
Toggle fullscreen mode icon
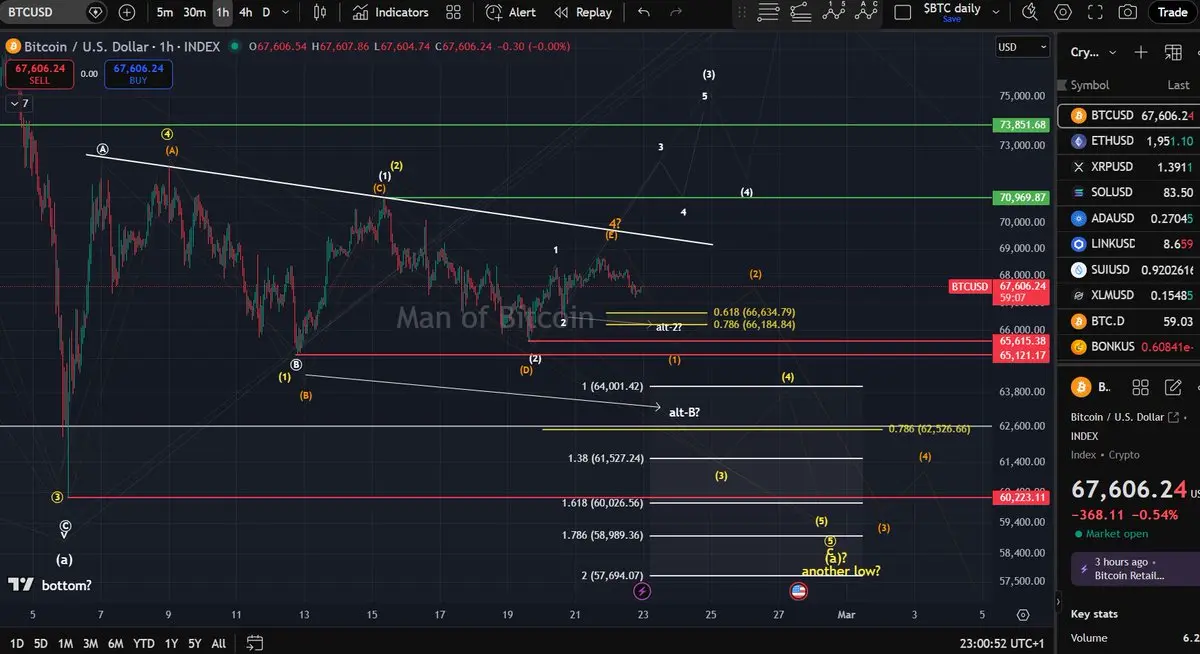(x=1095, y=12)
